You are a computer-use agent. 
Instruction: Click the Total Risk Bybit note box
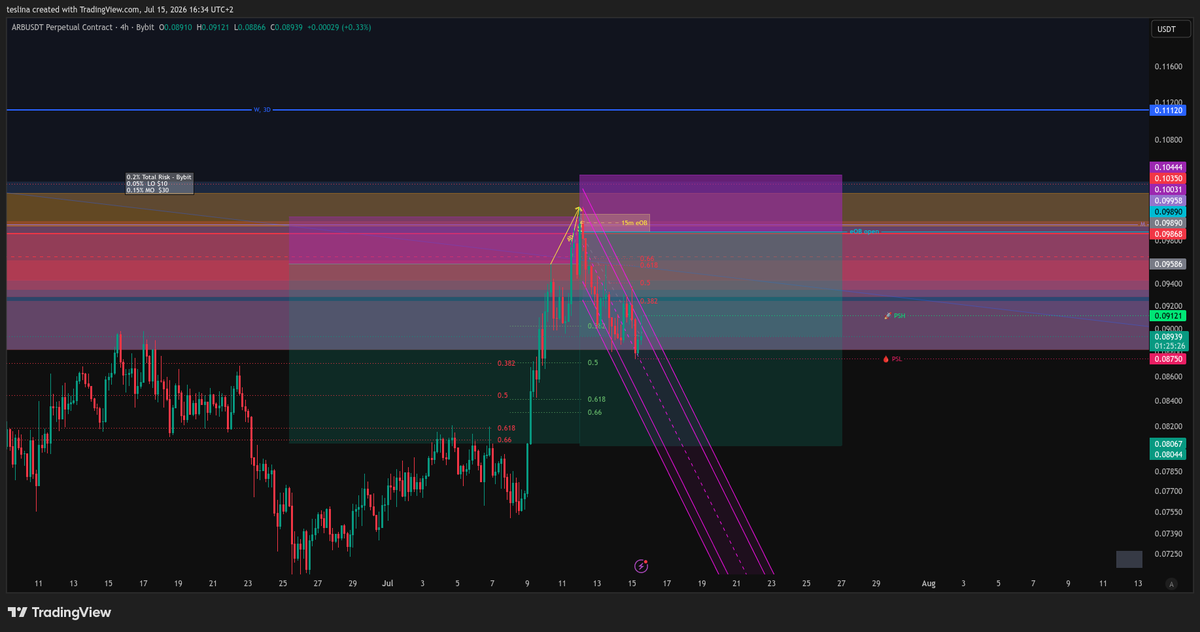(x=160, y=184)
